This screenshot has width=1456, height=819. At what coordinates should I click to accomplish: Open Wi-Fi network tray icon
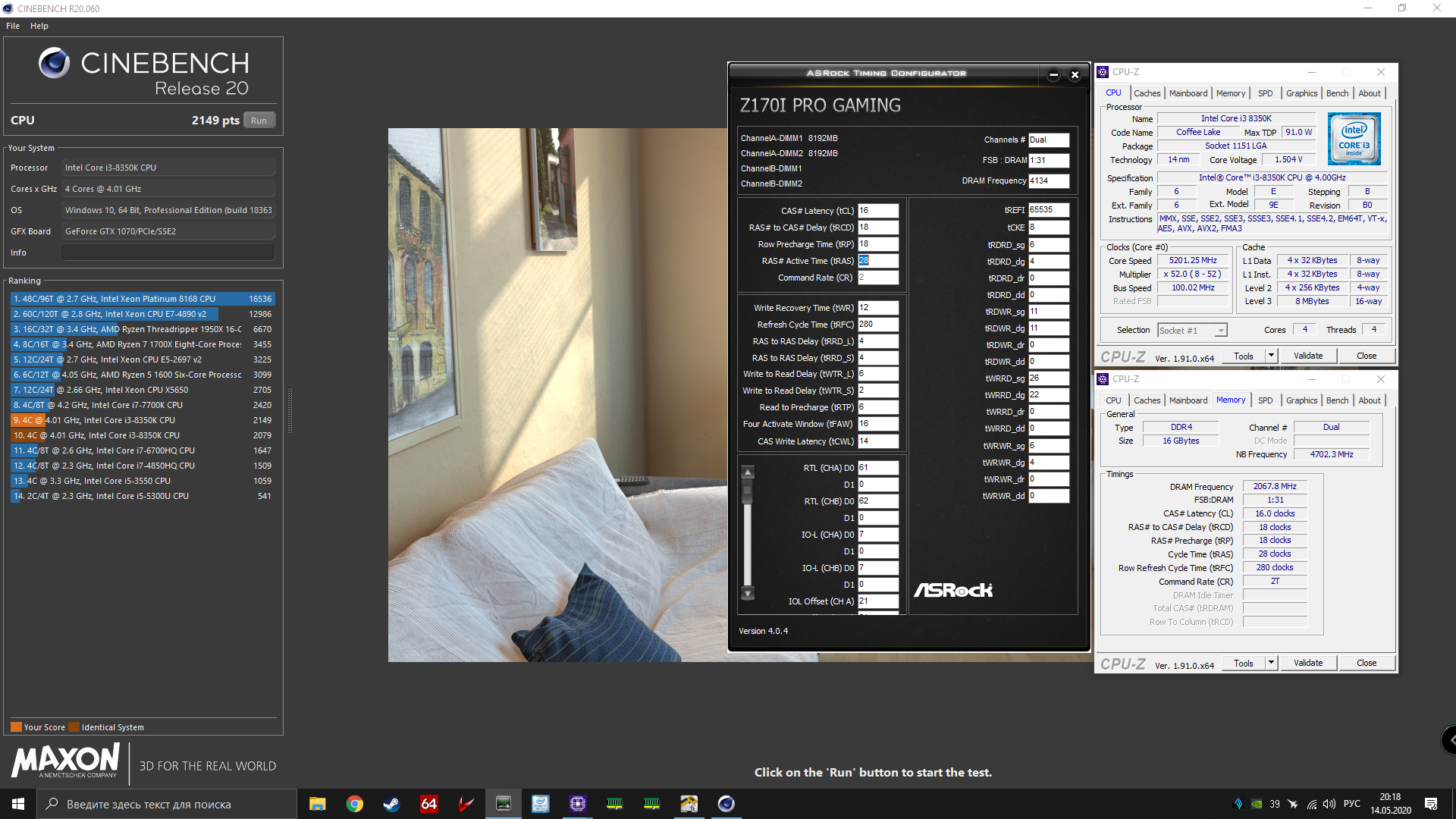1311,804
